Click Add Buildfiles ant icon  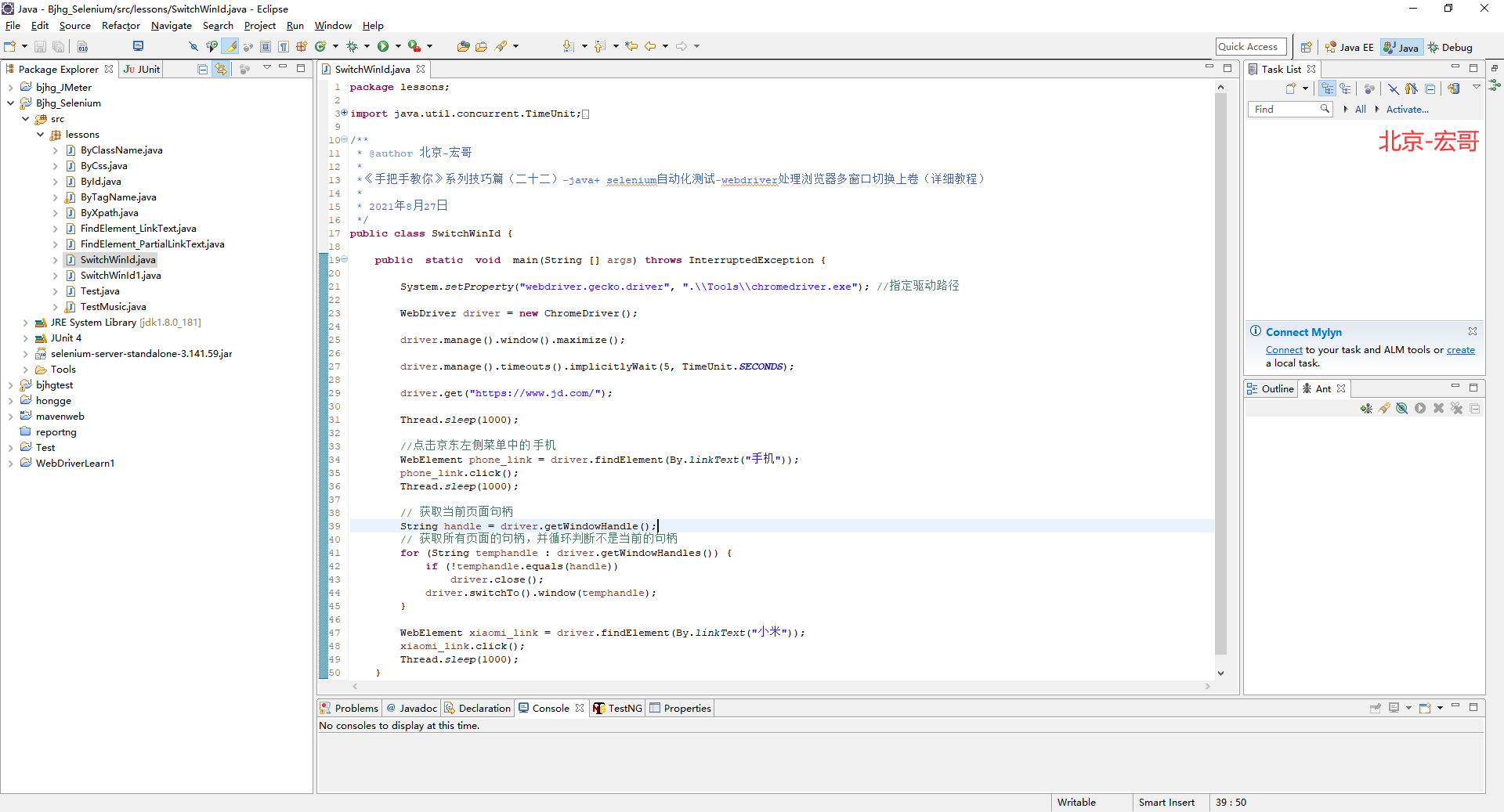(1366, 409)
